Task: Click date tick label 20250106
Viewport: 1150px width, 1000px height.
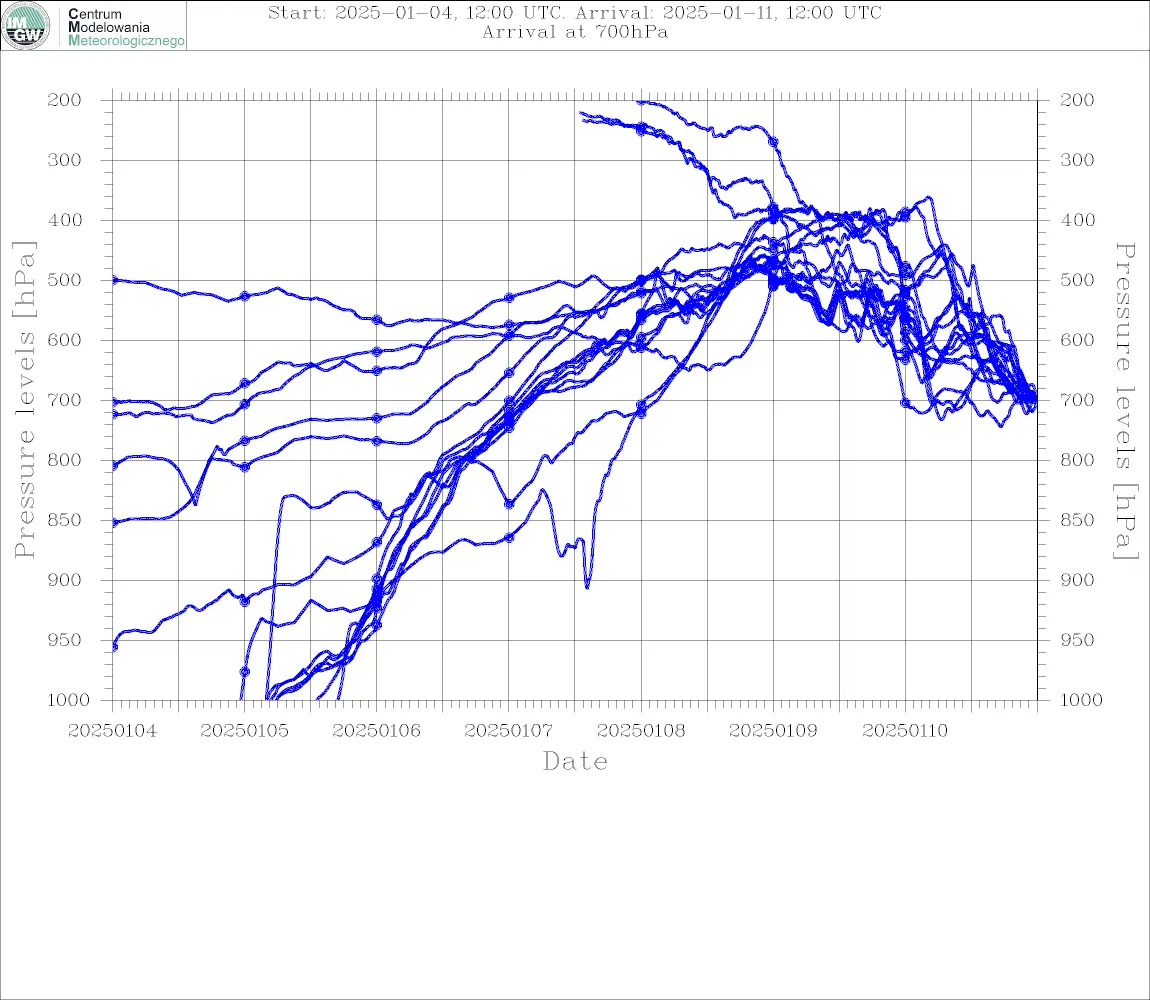Action: pyautogui.click(x=376, y=731)
